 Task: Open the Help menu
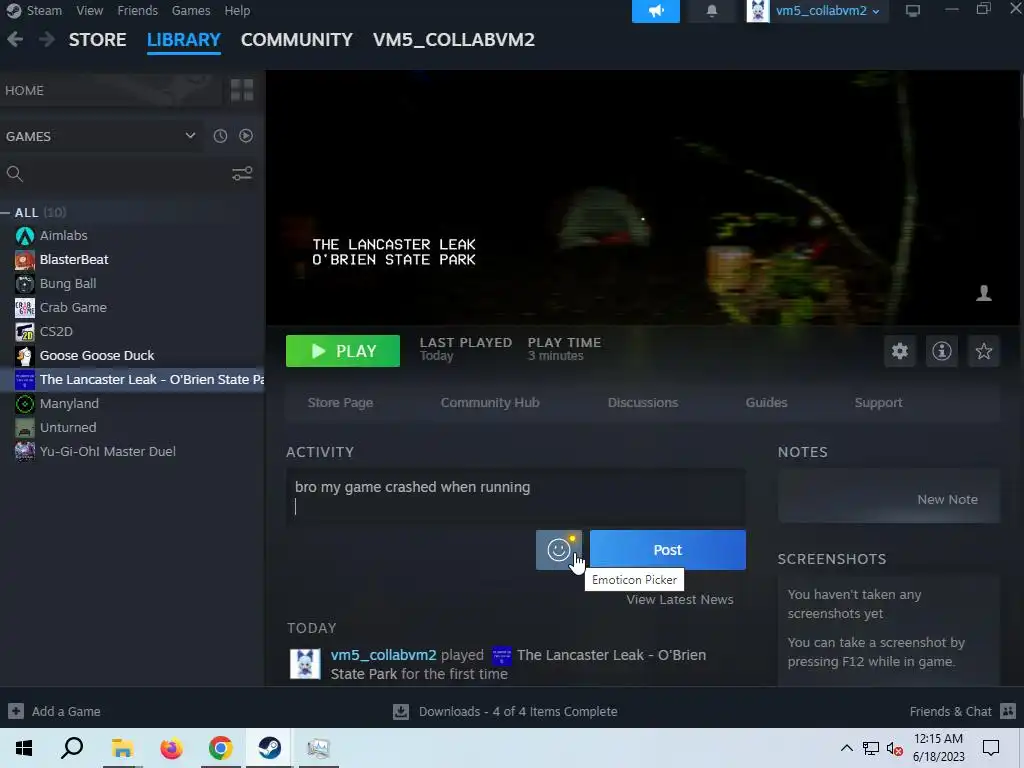point(237,10)
